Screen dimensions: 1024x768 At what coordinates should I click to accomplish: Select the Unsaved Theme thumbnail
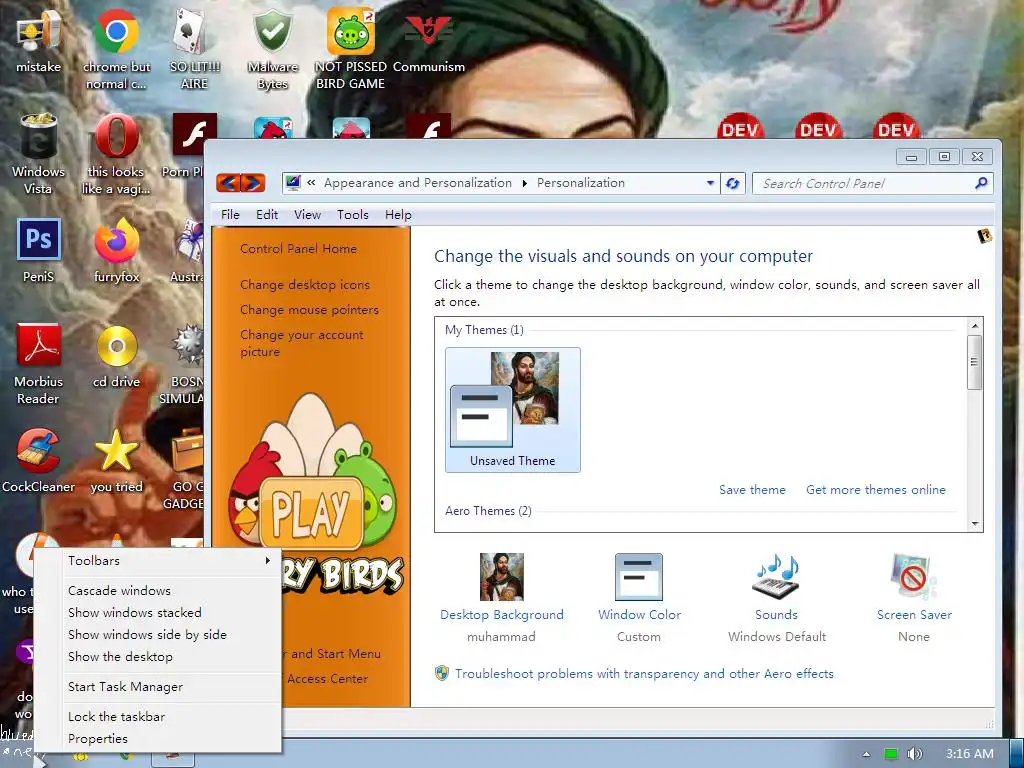coord(513,409)
